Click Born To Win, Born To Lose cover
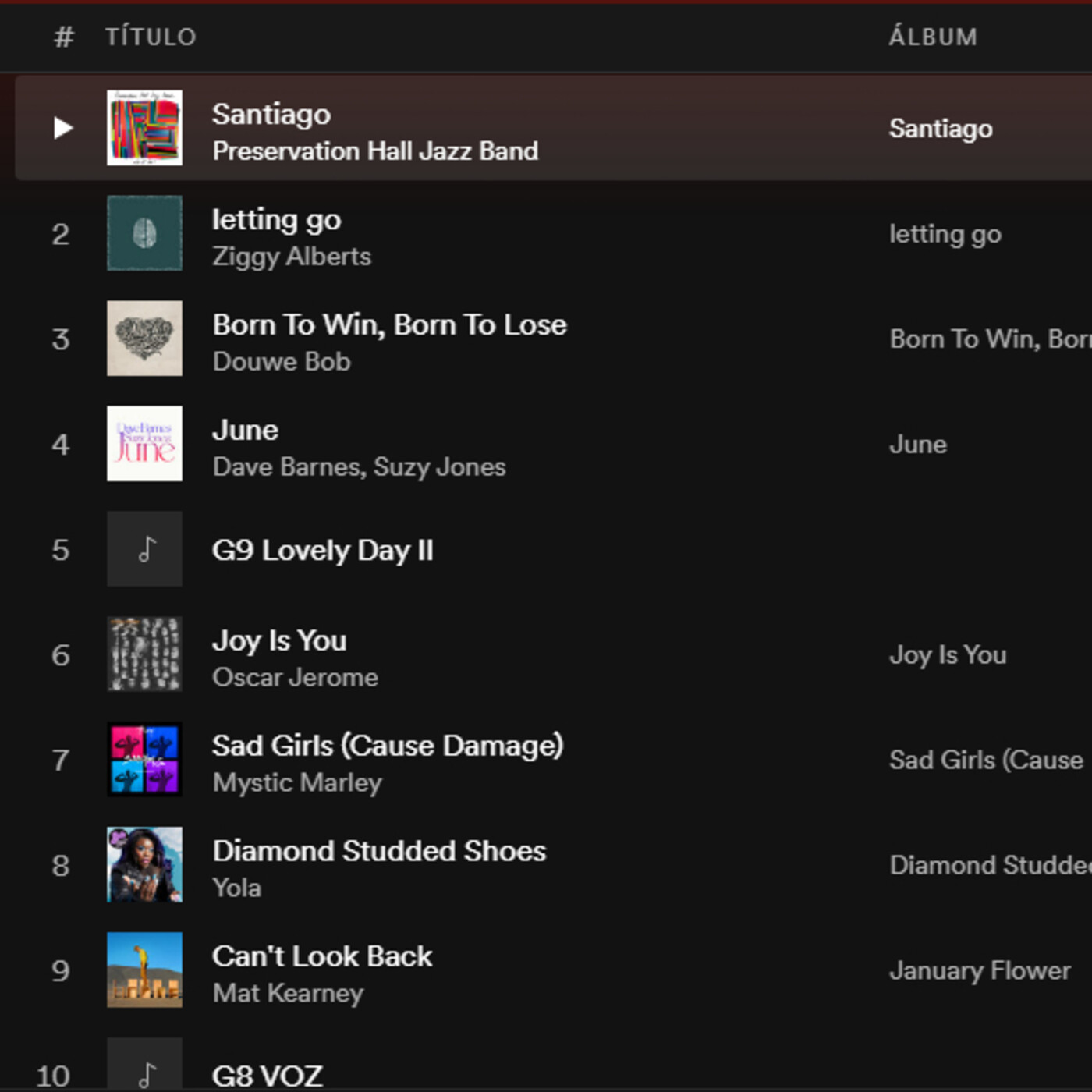This screenshot has height=1092, width=1092. pyautogui.click(x=144, y=338)
